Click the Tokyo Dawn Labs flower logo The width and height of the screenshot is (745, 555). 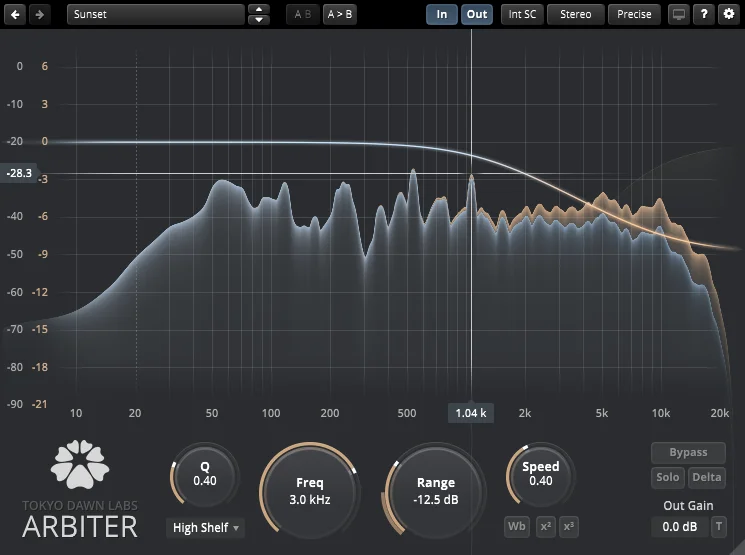pos(80,465)
